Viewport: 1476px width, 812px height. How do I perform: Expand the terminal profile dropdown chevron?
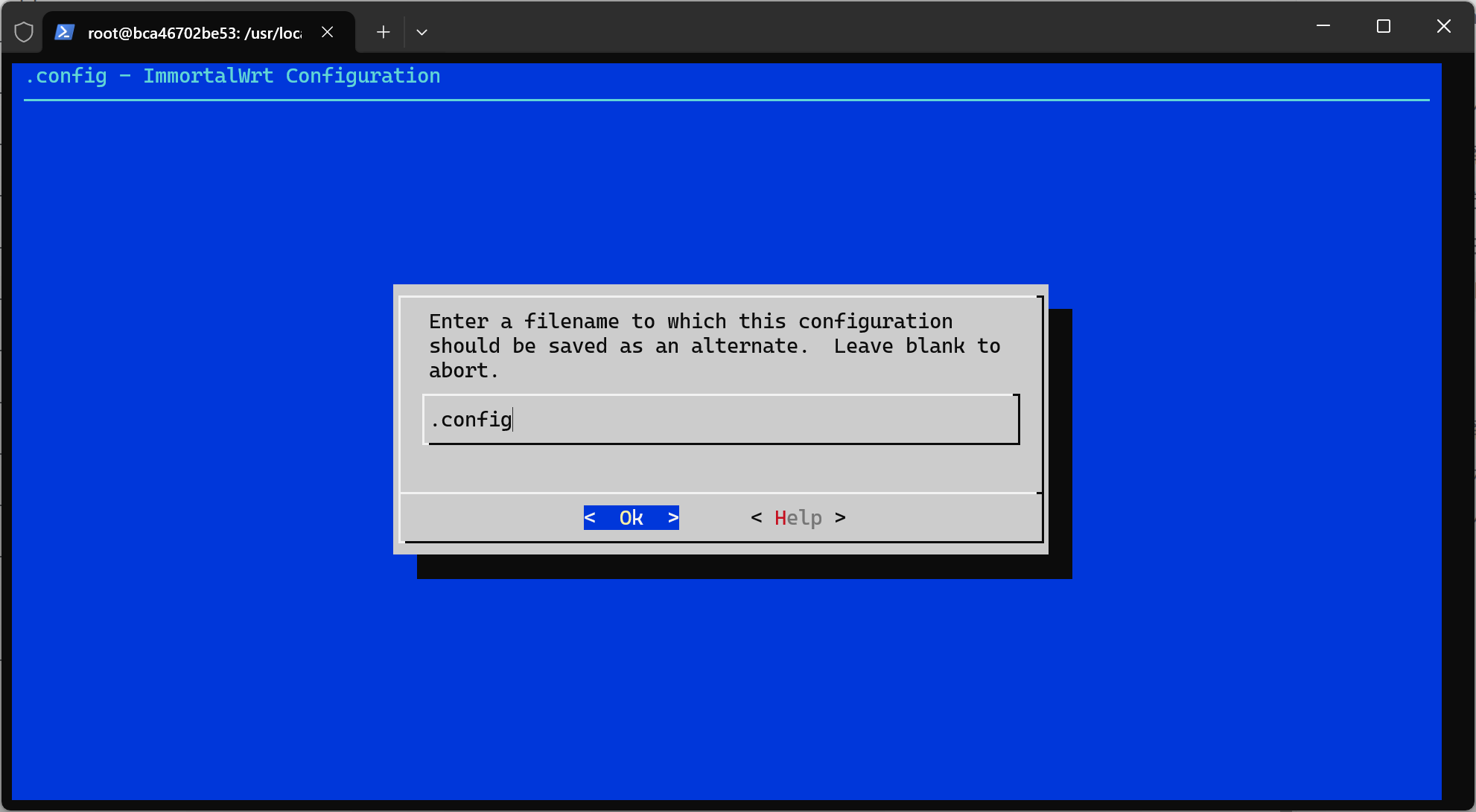coord(422,32)
